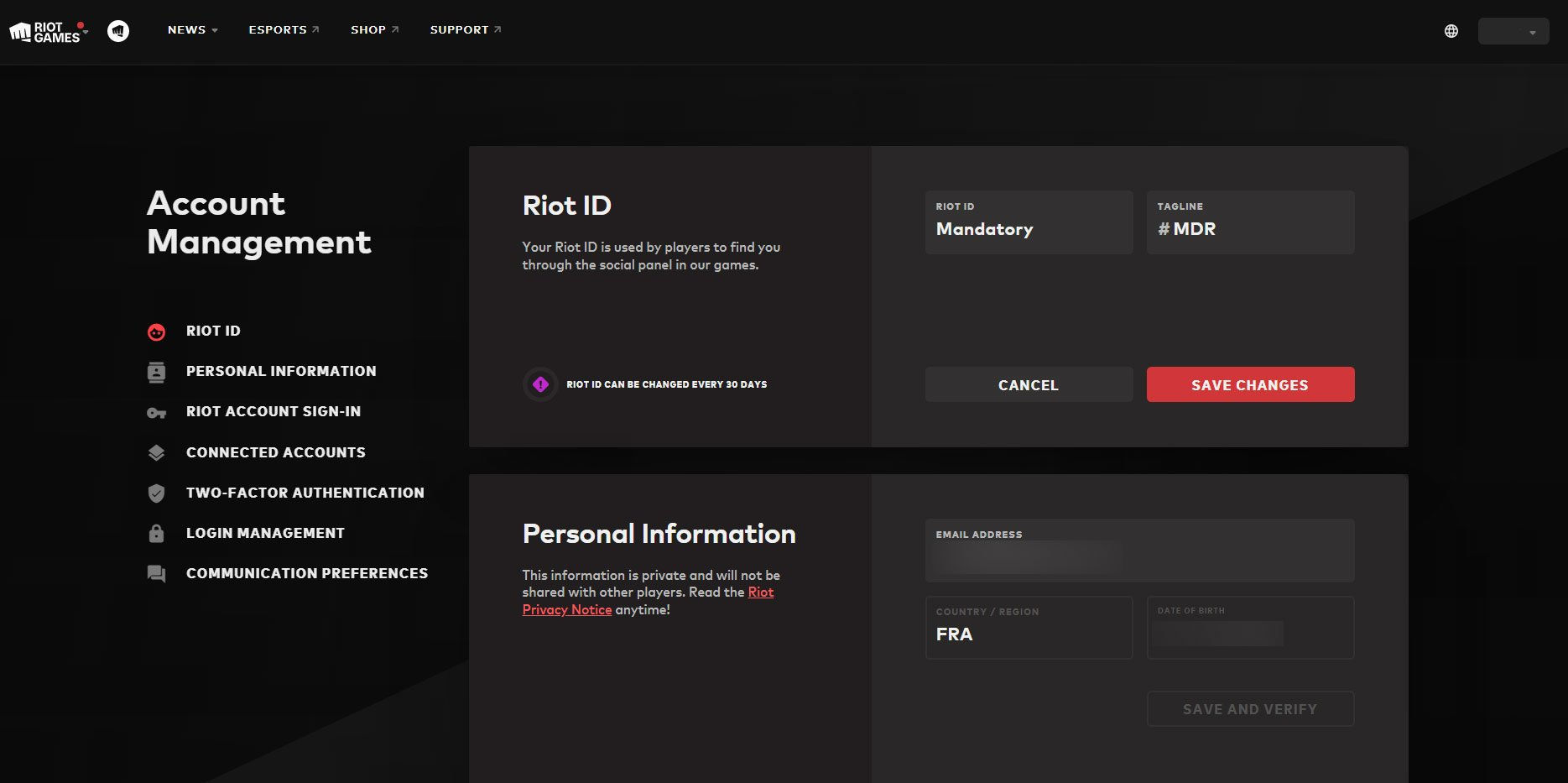Edit the Riot ID field showing Mandatory
Screen dimensions: 1568x783
tap(1029, 222)
